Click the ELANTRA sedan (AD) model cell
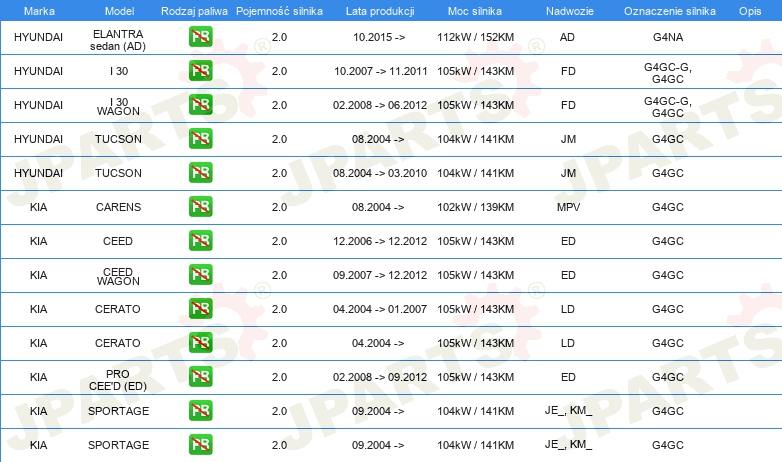The width and height of the screenshot is (782, 462). (x=118, y=40)
